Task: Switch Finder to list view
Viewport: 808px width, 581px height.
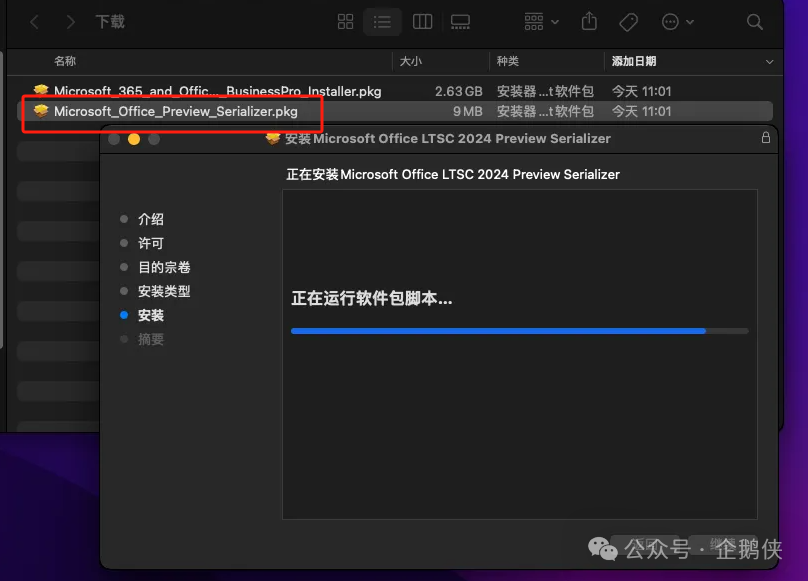Action: point(382,22)
